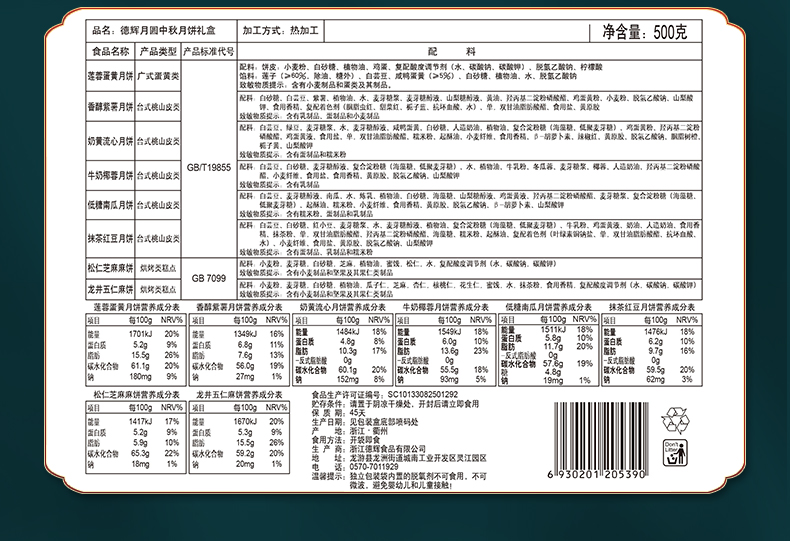The width and height of the screenshot is (790, 541).
Task: Select product name 德辉月圆中秋月饼礼盒
Action: [167, 31]
